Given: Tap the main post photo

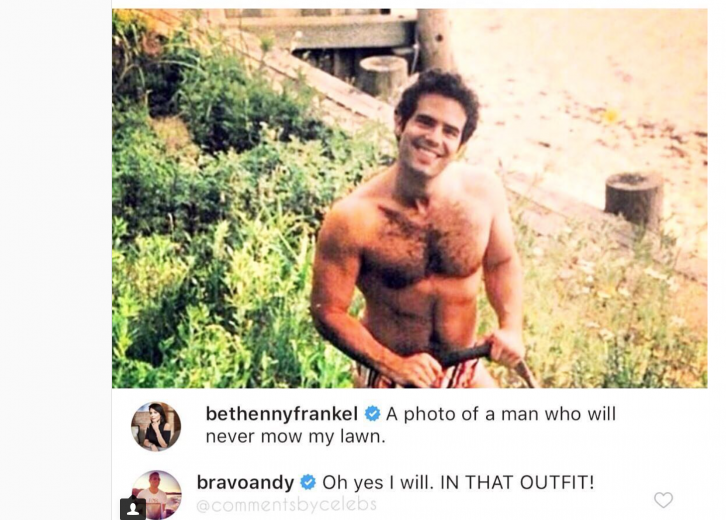Looking at the screenshot, I should pos(409,198).
